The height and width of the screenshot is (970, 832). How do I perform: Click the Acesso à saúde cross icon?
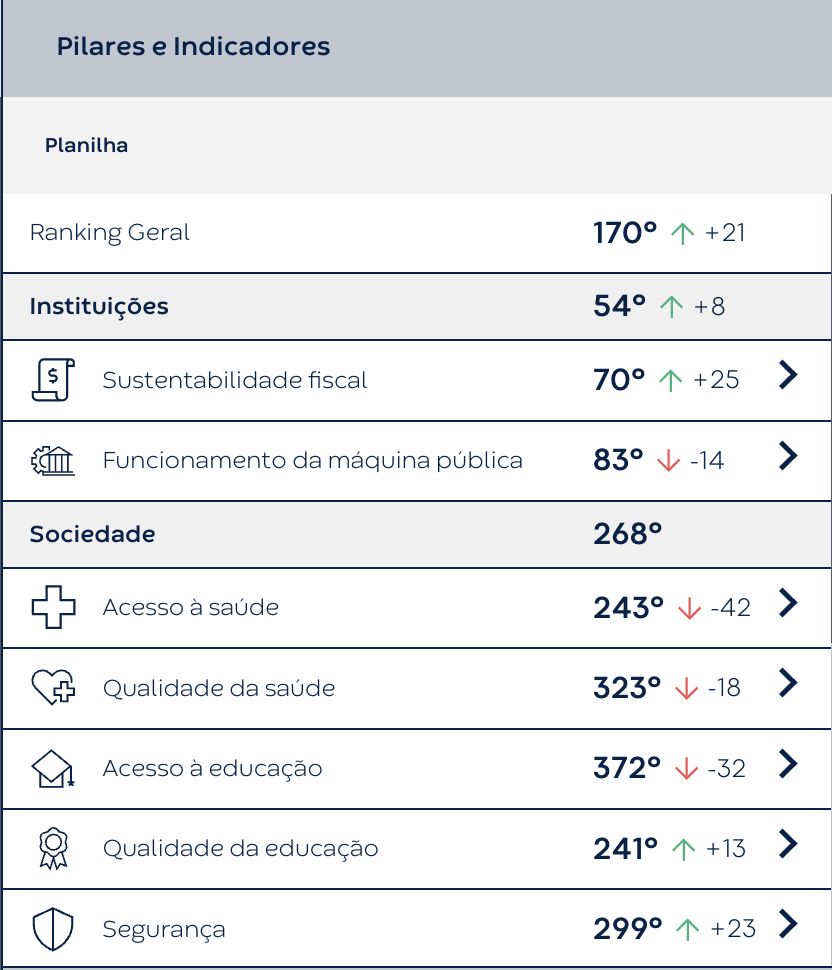pos(53,607)
